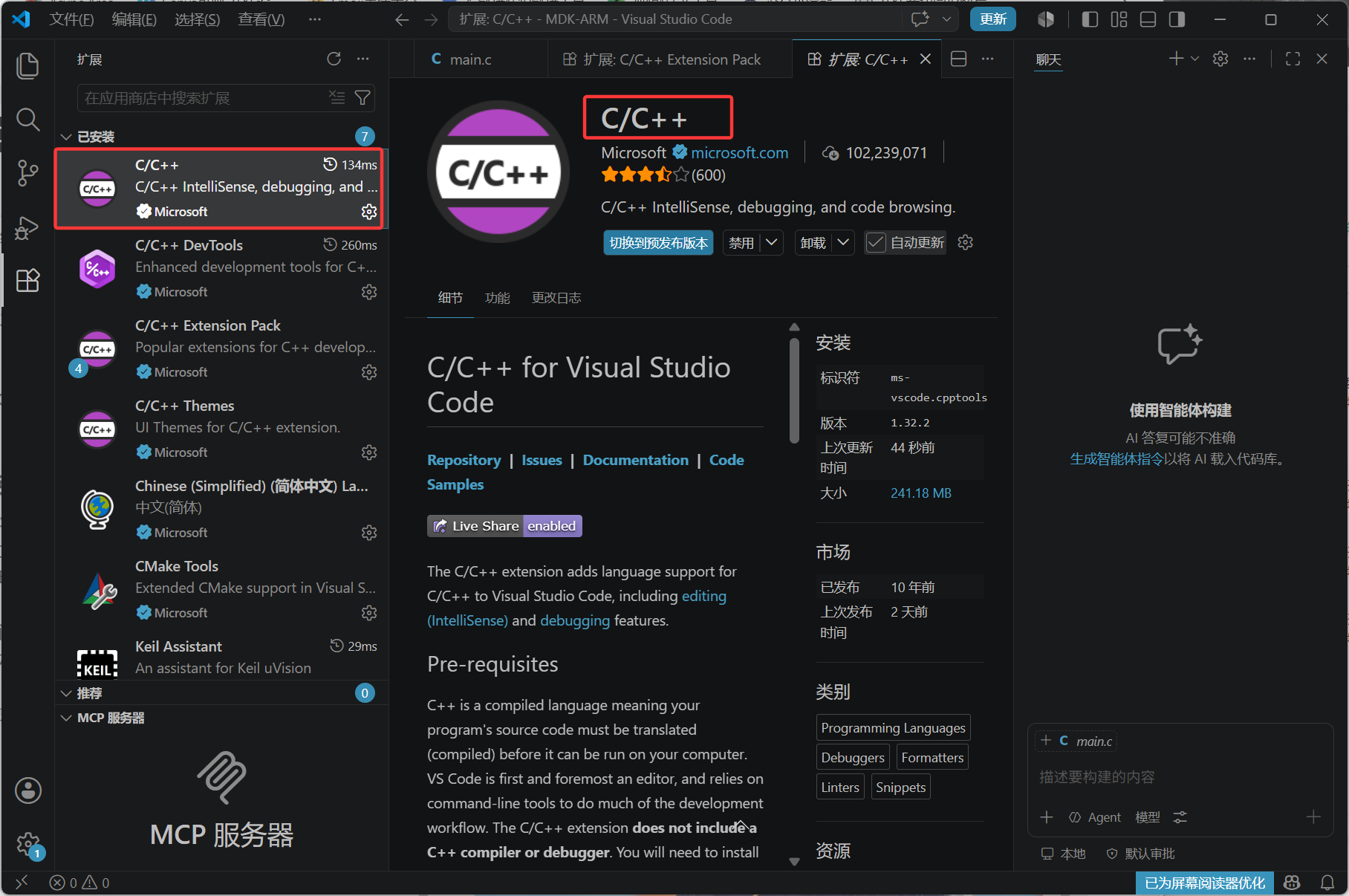This screenshot has height=896, width=1349.
Task: Open the Issues link
Action: click(x=542, y=460)
